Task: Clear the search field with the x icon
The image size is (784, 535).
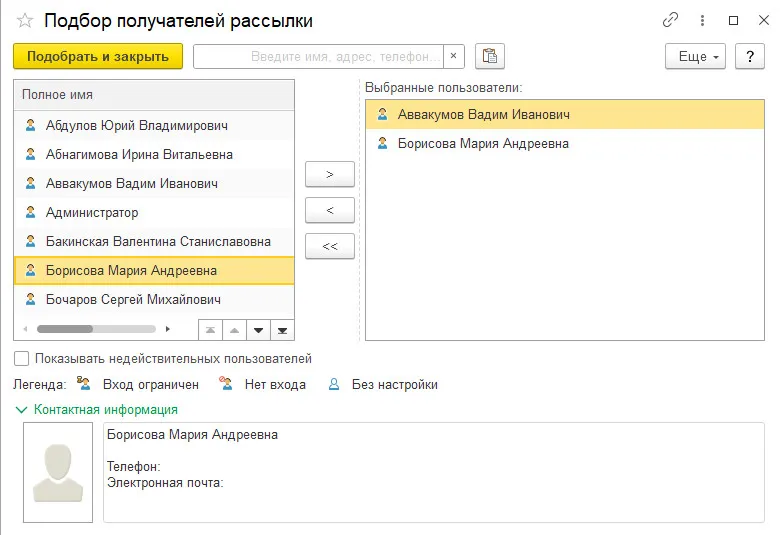Action: point(455,56)
